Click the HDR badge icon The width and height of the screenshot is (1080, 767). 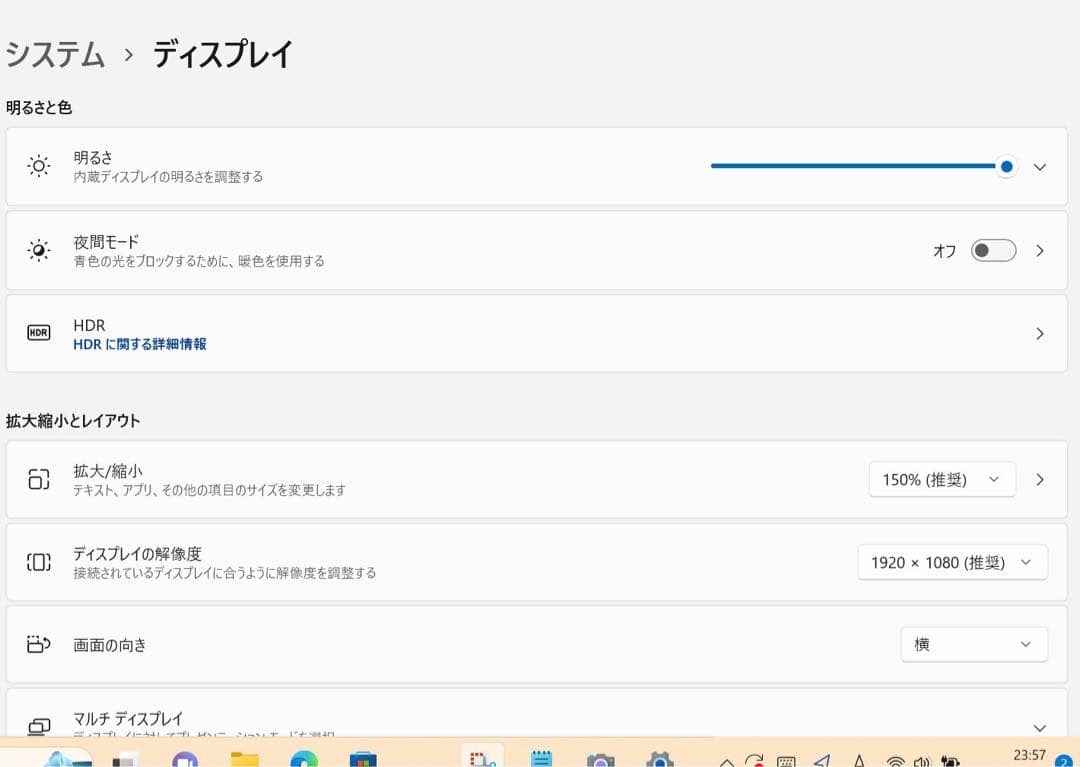[38, 333]
